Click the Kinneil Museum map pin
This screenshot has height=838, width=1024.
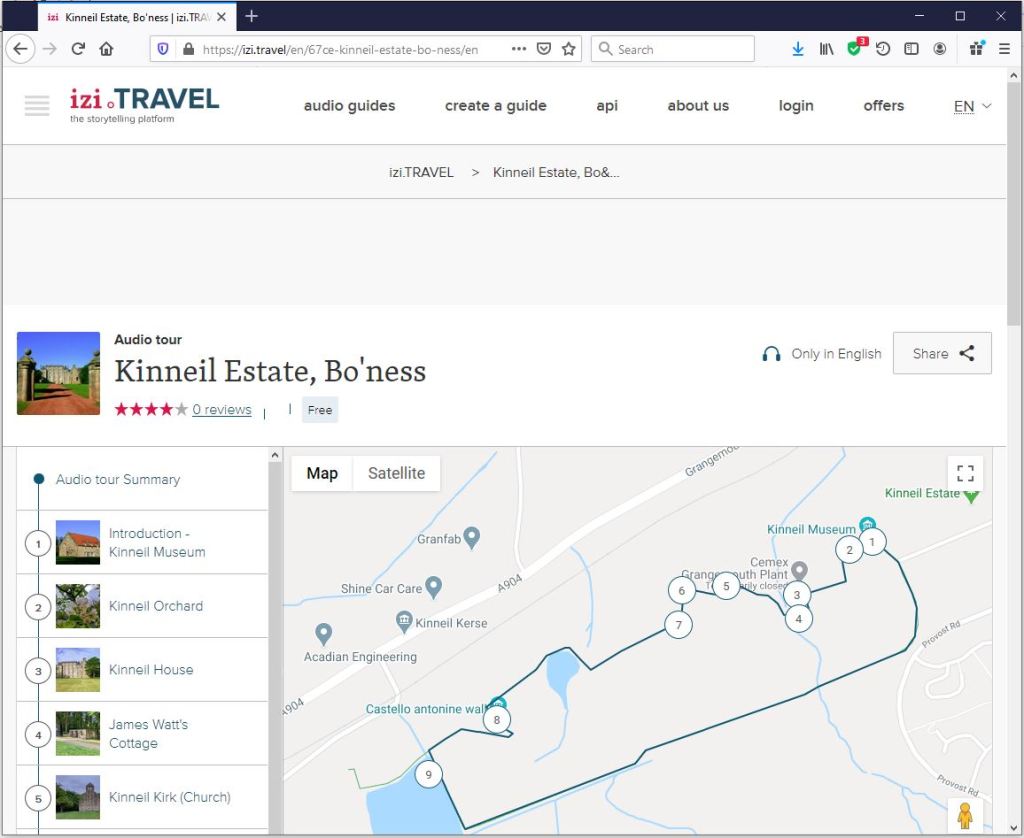tap(868, 527)
